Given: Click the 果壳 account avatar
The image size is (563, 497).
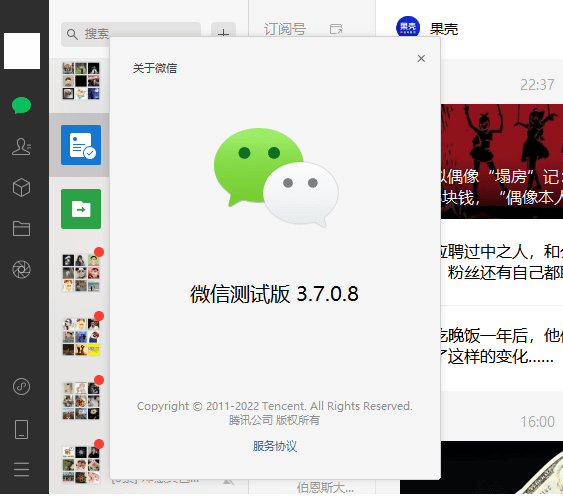Looking at the screenshot, I should pos(408,28).
